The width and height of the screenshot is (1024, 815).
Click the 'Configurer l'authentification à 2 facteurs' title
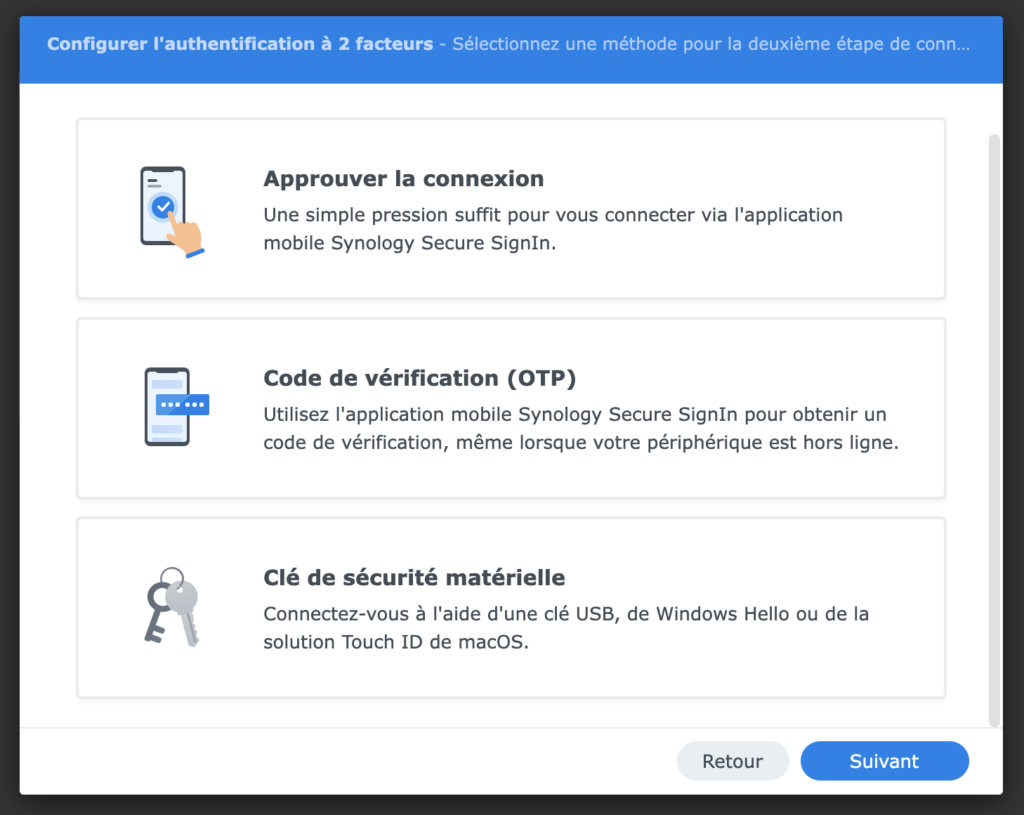click(240, 44)
